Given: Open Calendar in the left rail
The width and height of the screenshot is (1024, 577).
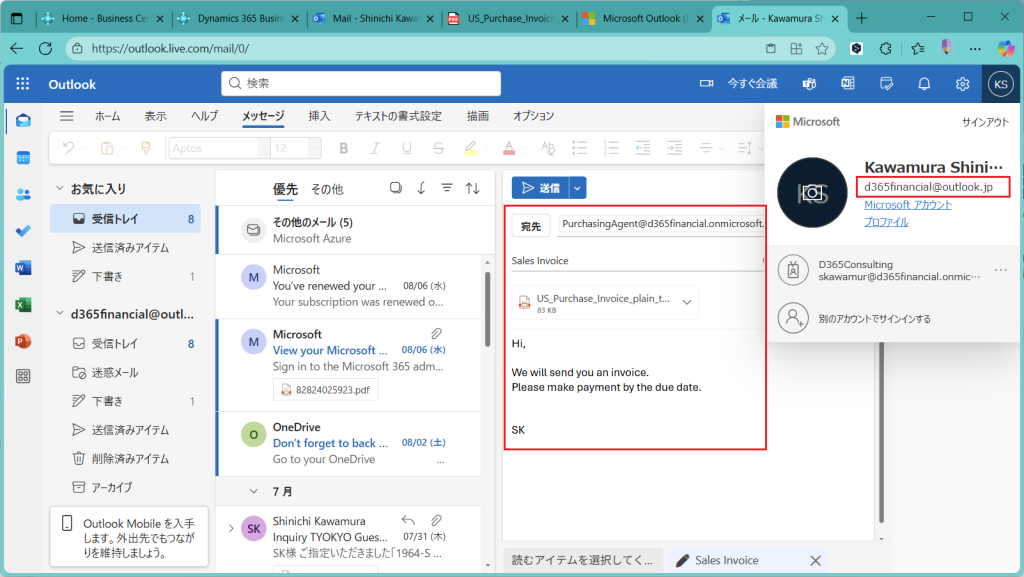Looking at the screenshot, I should coord(23,157).
